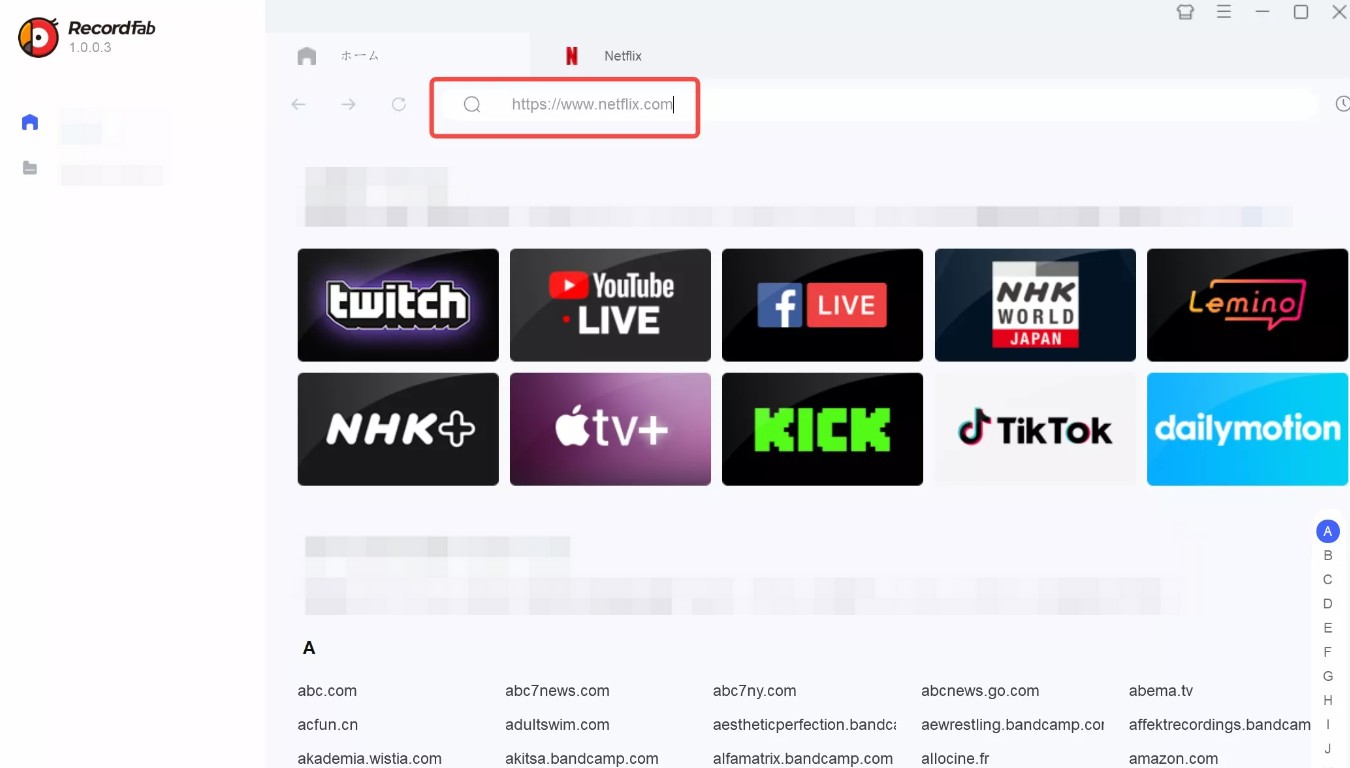Open the adultswim.com link

557,725
